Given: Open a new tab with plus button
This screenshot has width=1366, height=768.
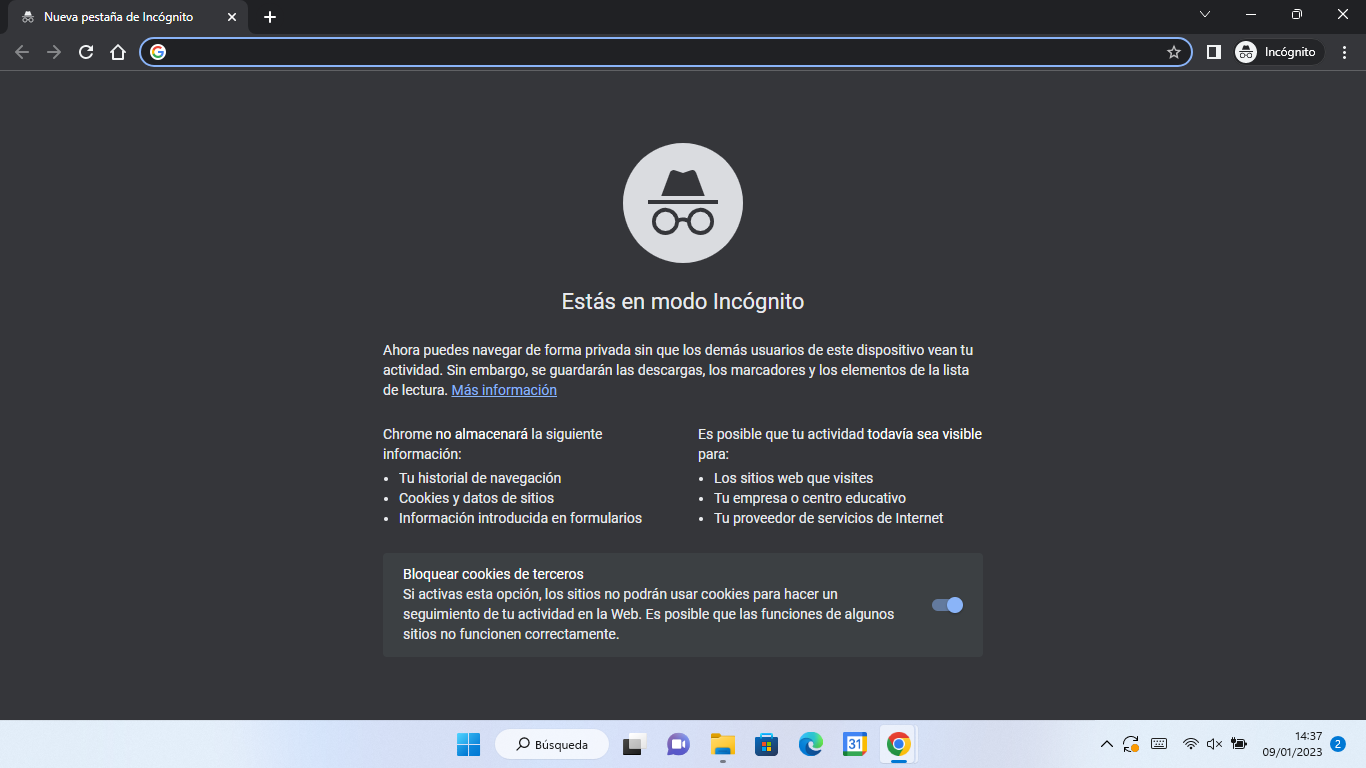Looking at the screenshot, I should (270, 17).
